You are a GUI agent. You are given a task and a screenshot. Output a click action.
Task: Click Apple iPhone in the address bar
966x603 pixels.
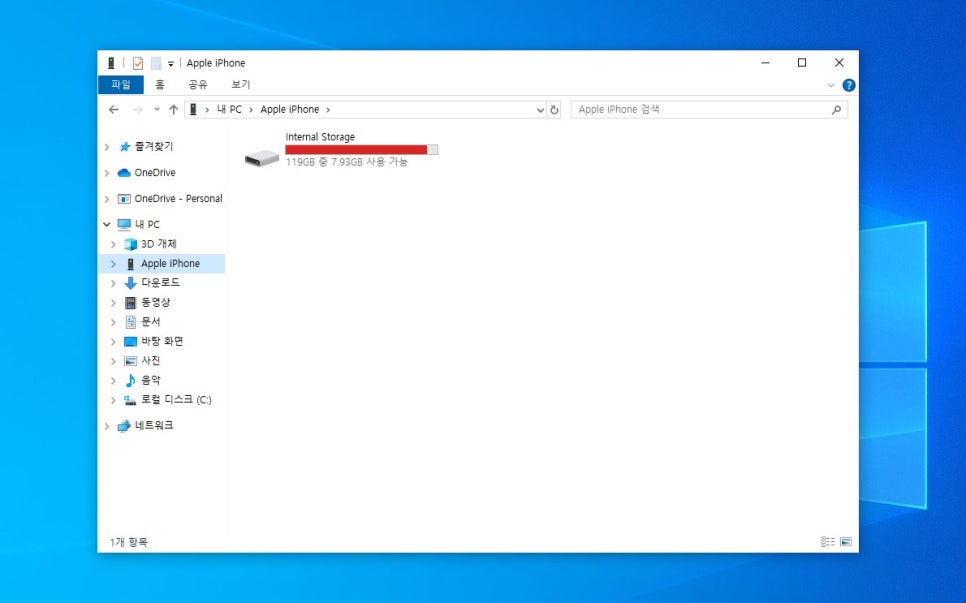[290, 110]
